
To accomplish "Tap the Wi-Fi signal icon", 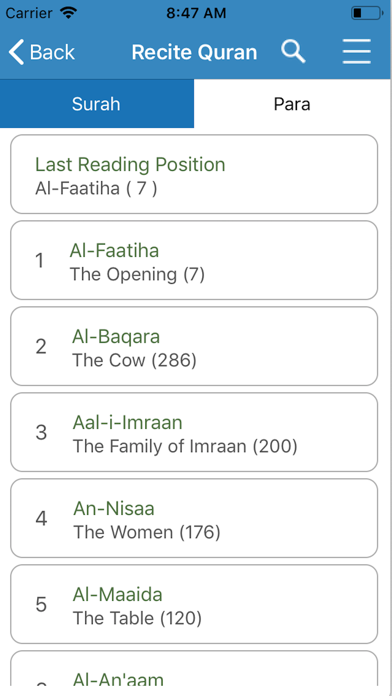I will click(68, 13).
